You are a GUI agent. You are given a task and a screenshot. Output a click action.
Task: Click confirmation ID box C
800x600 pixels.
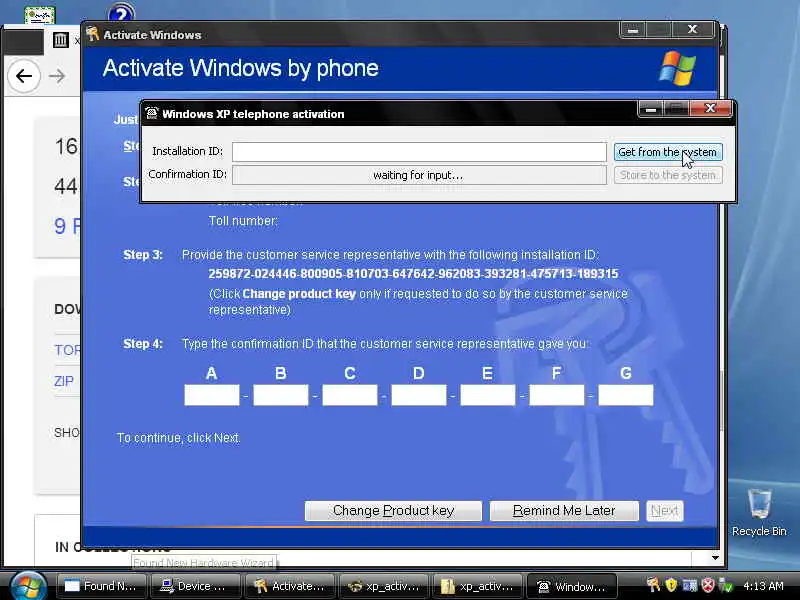point(349,395)
